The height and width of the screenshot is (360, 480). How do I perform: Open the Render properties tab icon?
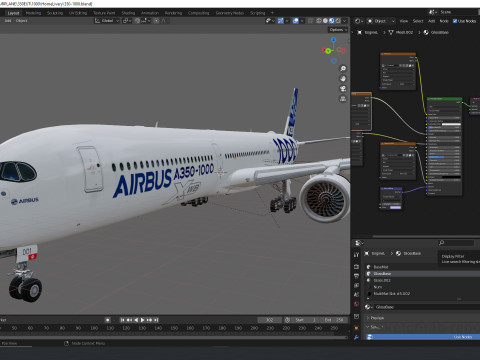coord(356,267)
